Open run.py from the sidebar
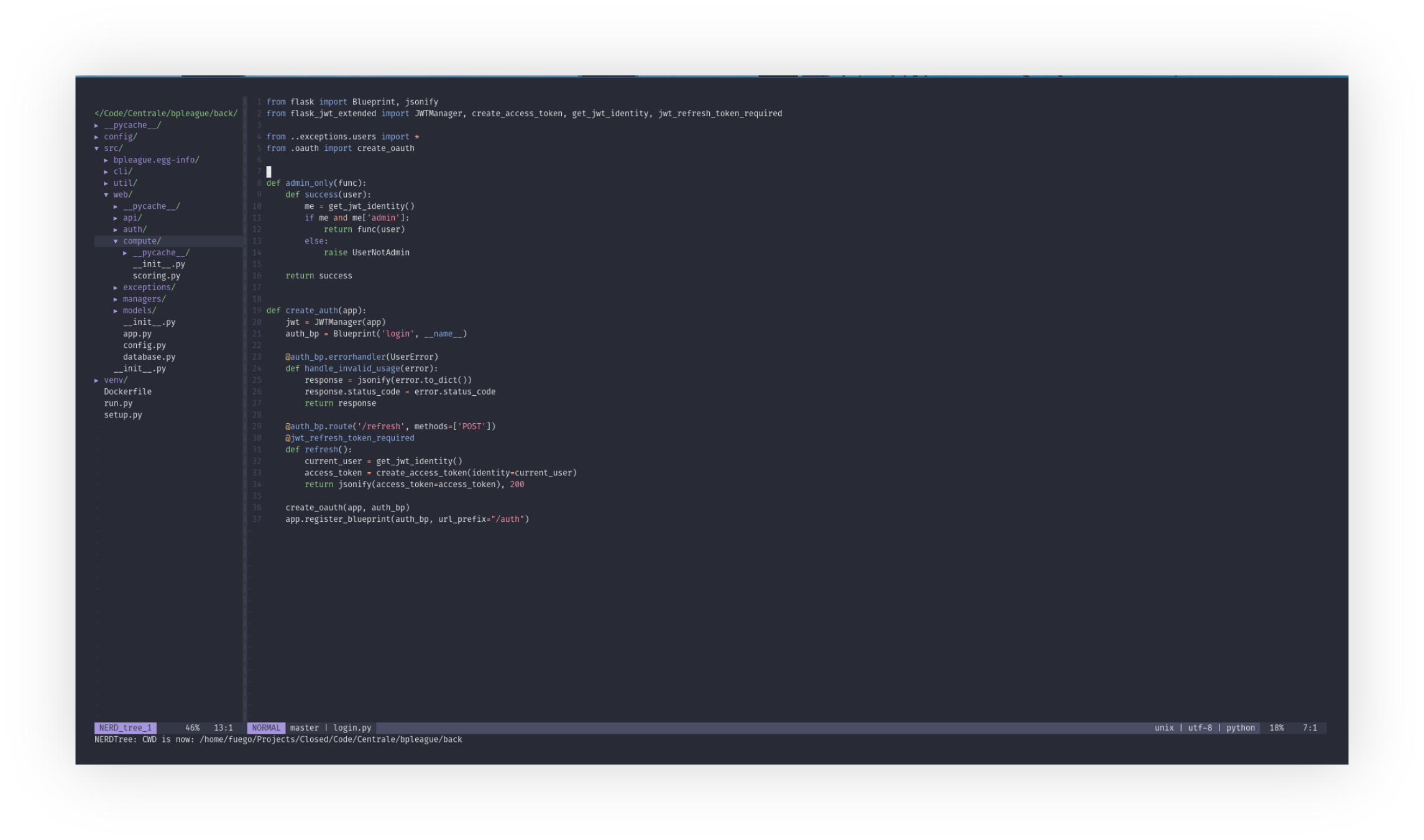This screenshot has height=840, width=1424. pos(118,403)
